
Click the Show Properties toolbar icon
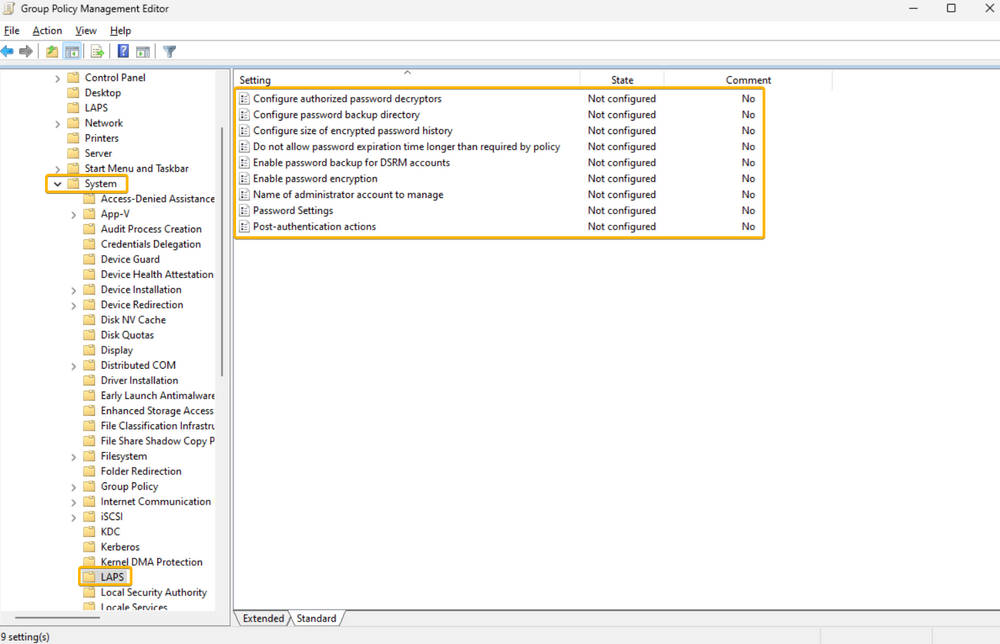pyautogui.click(x=145, y=51)
